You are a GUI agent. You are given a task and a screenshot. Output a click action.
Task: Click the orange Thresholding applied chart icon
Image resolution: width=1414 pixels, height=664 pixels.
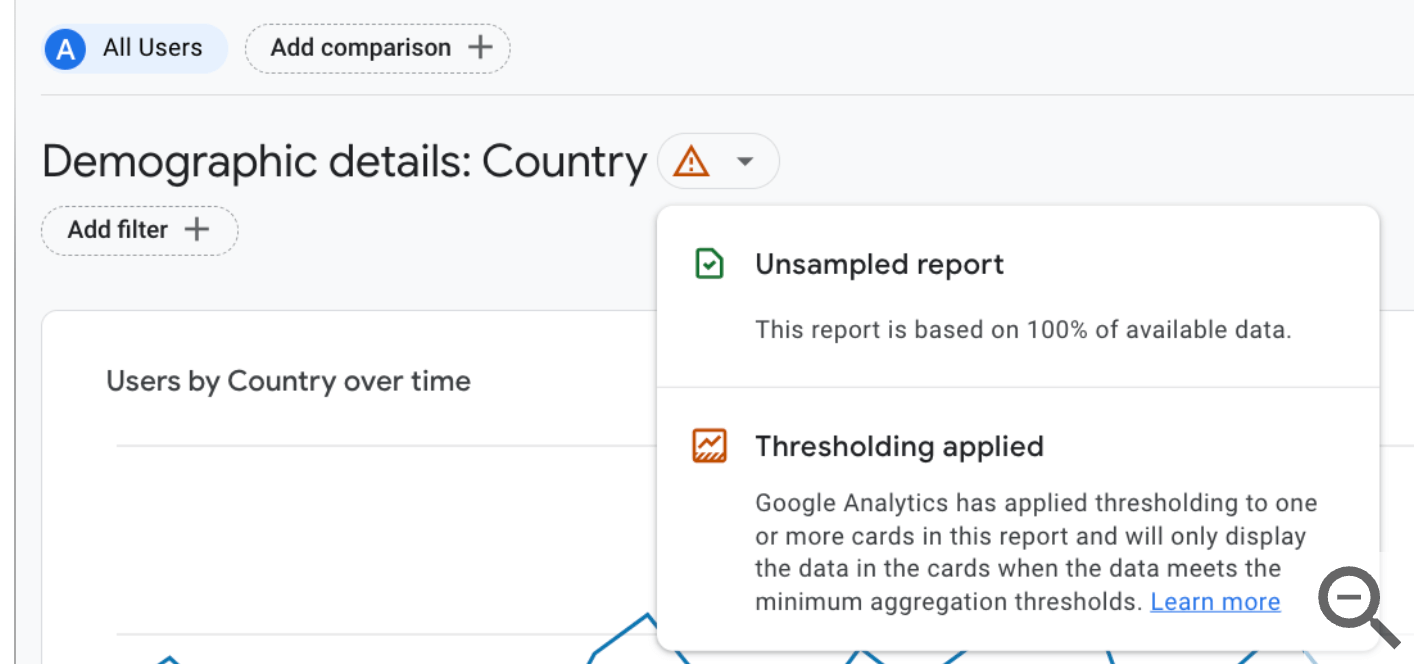709,446
